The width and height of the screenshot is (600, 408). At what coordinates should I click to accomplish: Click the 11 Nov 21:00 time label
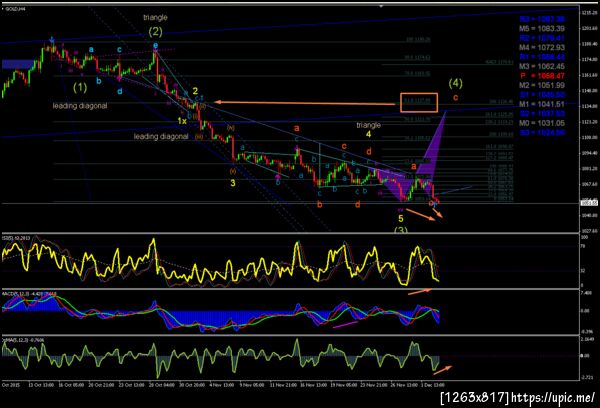[283, 384]
